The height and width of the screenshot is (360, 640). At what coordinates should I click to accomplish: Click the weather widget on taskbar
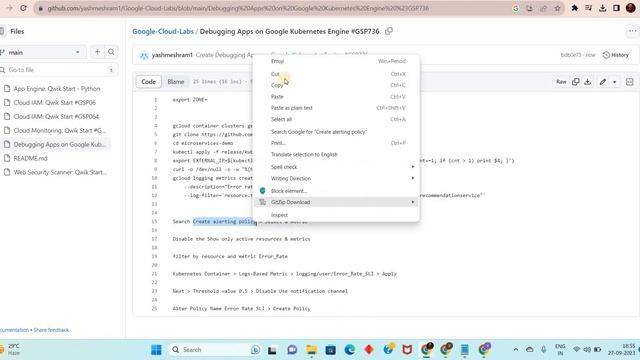(x=11, y=350)
